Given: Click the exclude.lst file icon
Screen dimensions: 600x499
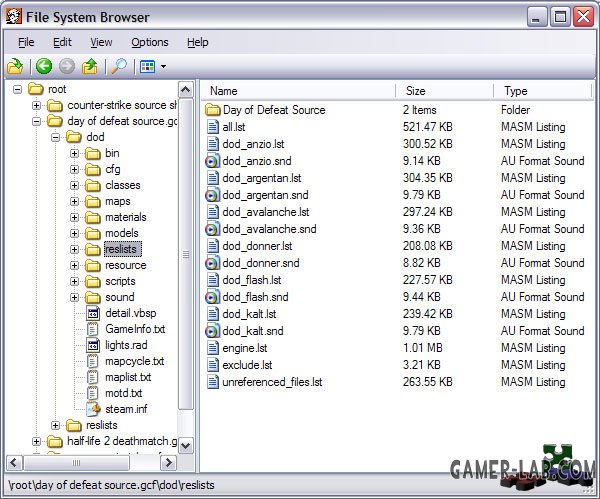Looking at the screenshot, I should 213,365.
